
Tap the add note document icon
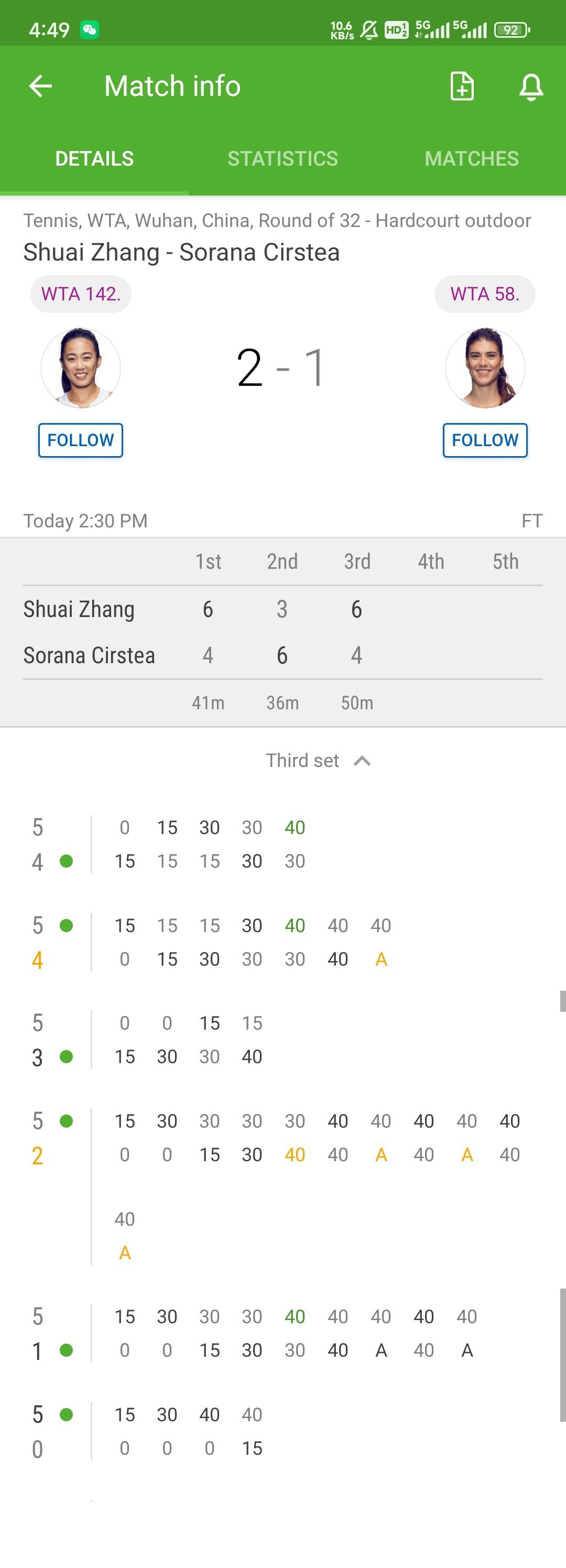[x=462, y=86]
